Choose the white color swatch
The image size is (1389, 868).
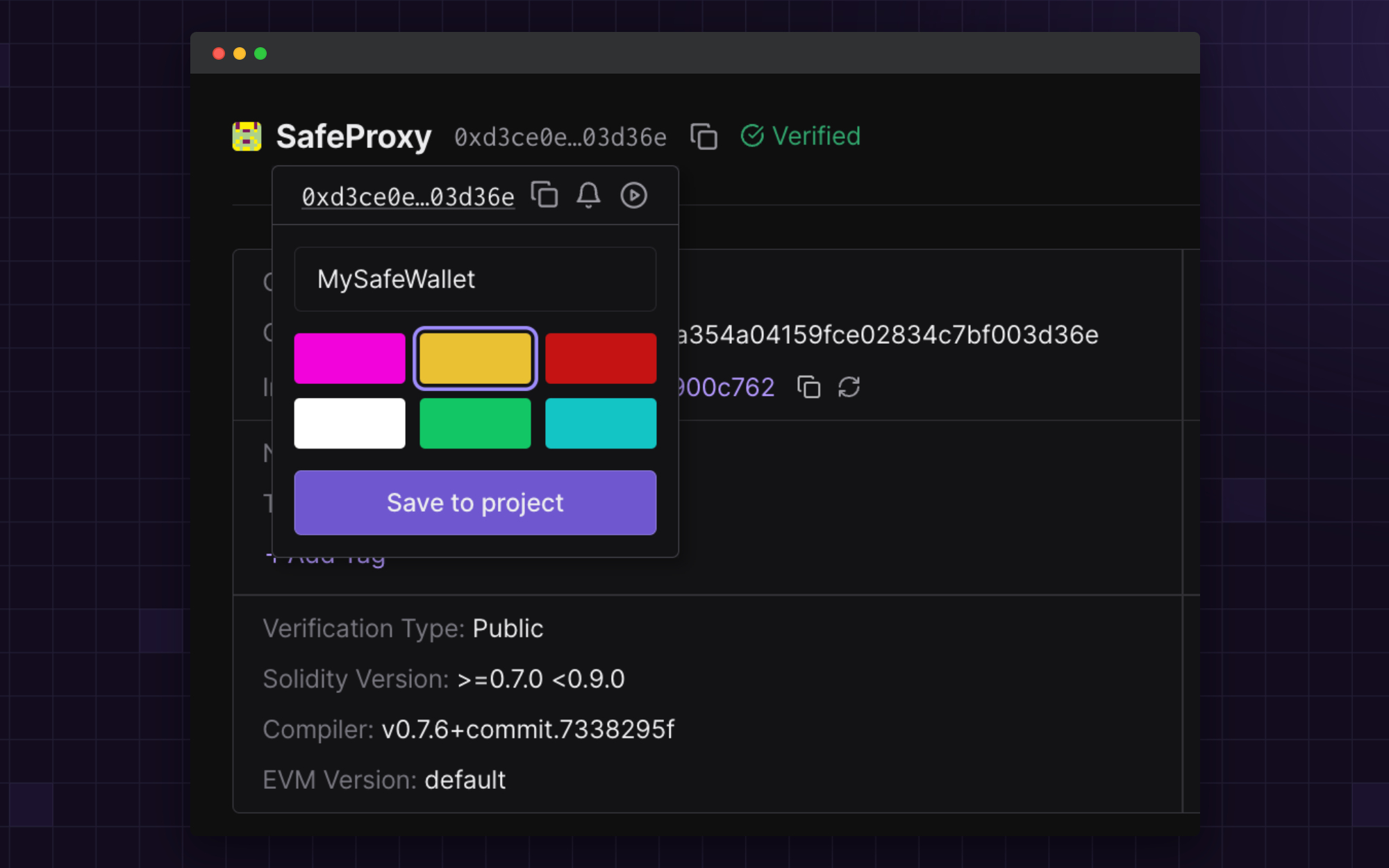click(x=349, y=423)
